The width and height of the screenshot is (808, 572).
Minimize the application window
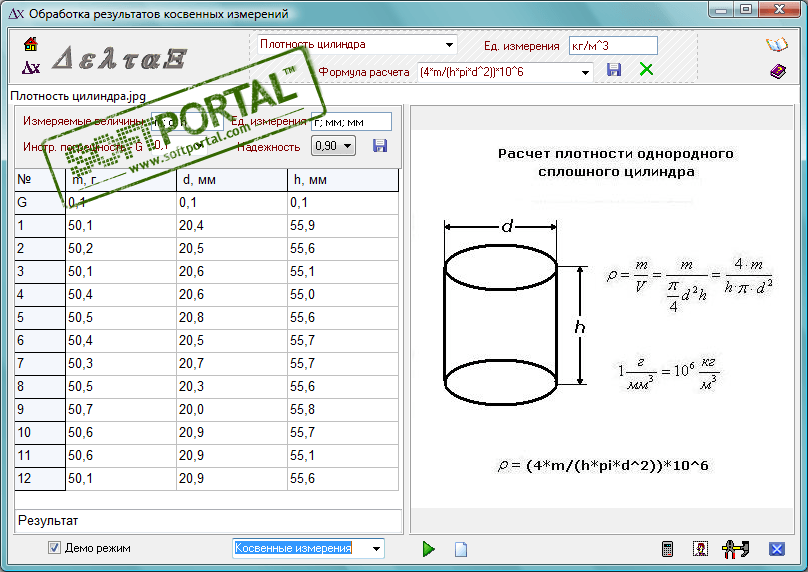click(721, 10)
